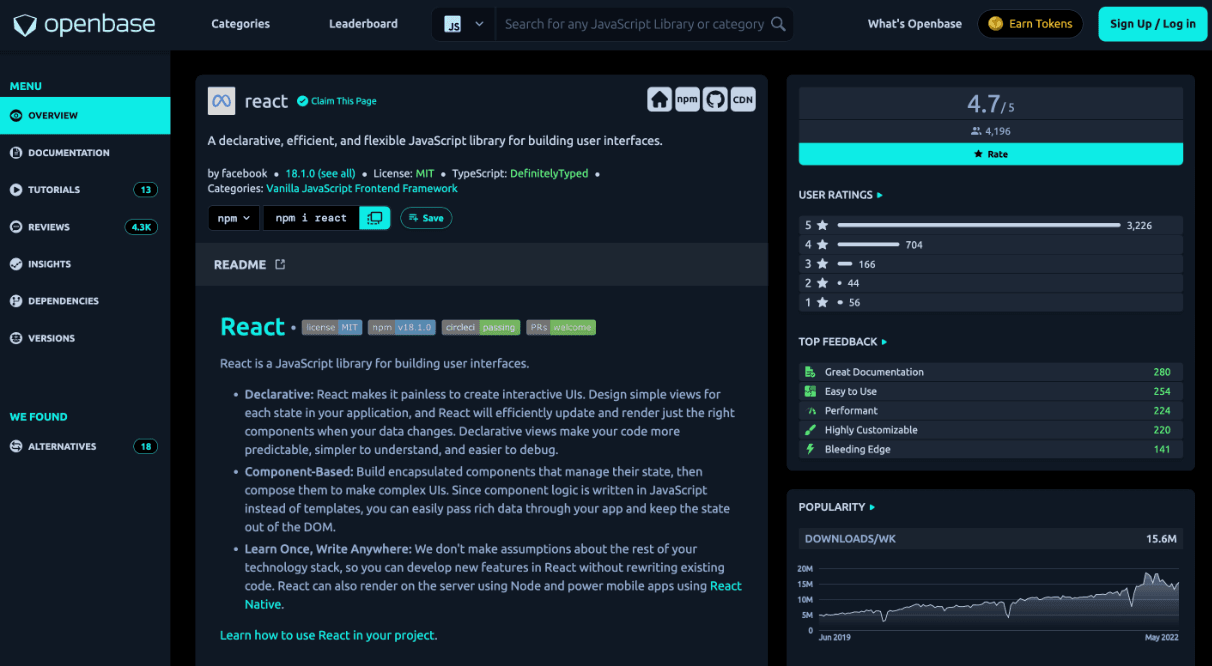The width and height of the screenshot is (1212, 666).
Task: Click the Tutorials play icon
Action: (16, 189)
